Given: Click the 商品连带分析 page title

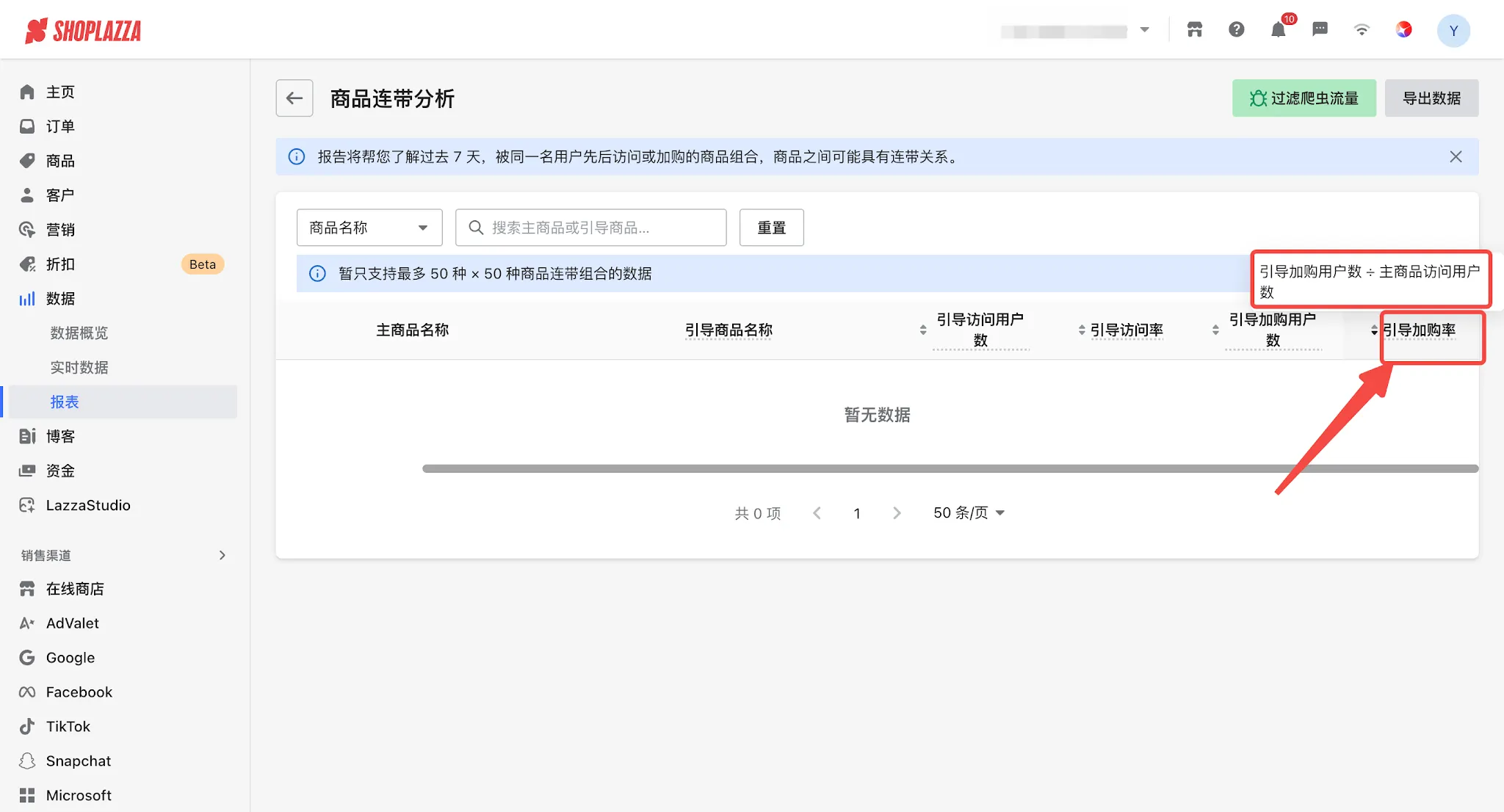Looking at the screenshot, I should tap(392, 98).
